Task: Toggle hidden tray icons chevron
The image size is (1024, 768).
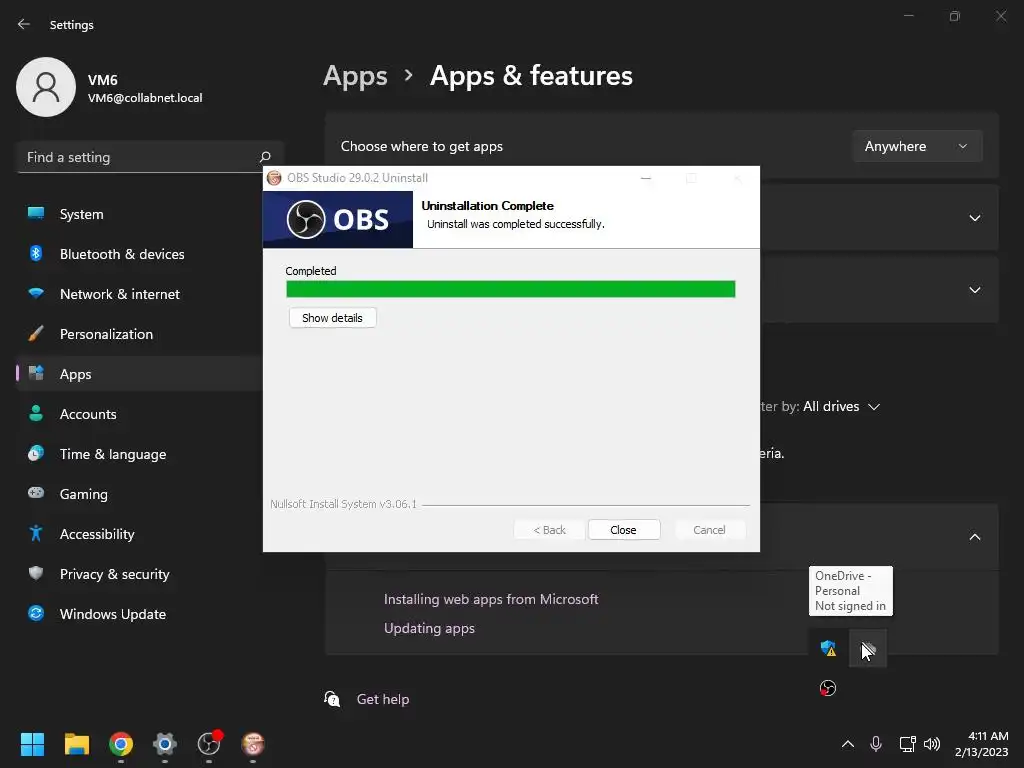Action: (848, 744)
